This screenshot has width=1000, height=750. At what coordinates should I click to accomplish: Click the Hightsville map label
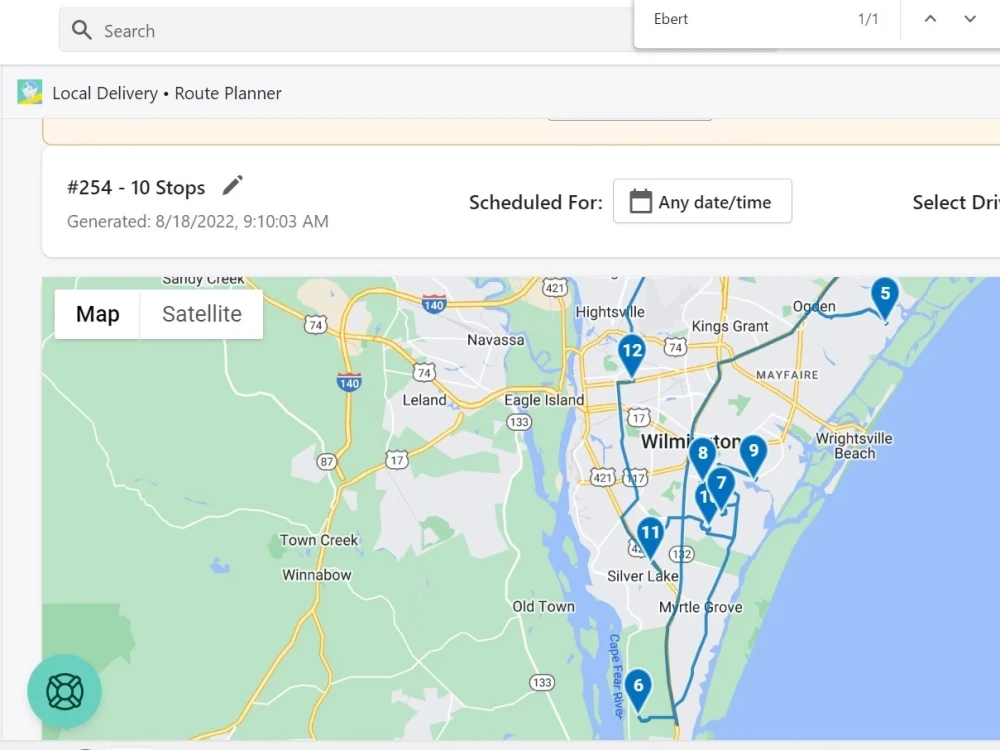[x=610, y=312]
